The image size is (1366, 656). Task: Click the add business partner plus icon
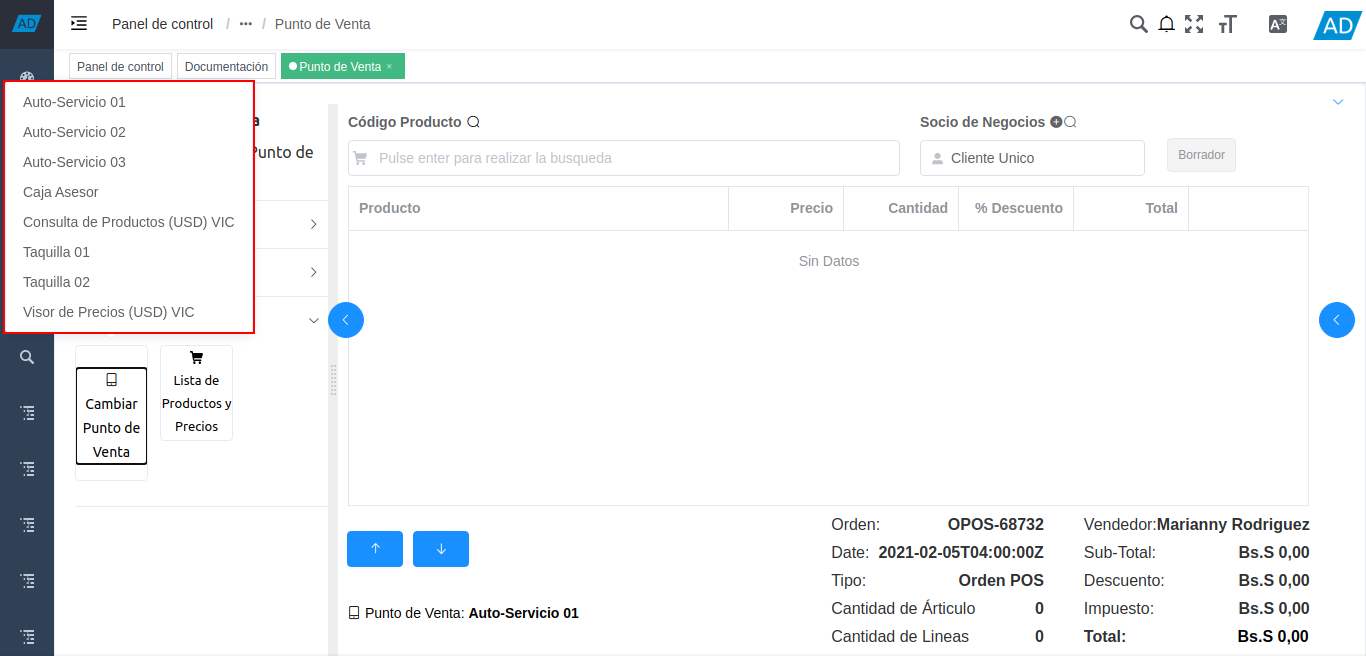pos(1056,122)
